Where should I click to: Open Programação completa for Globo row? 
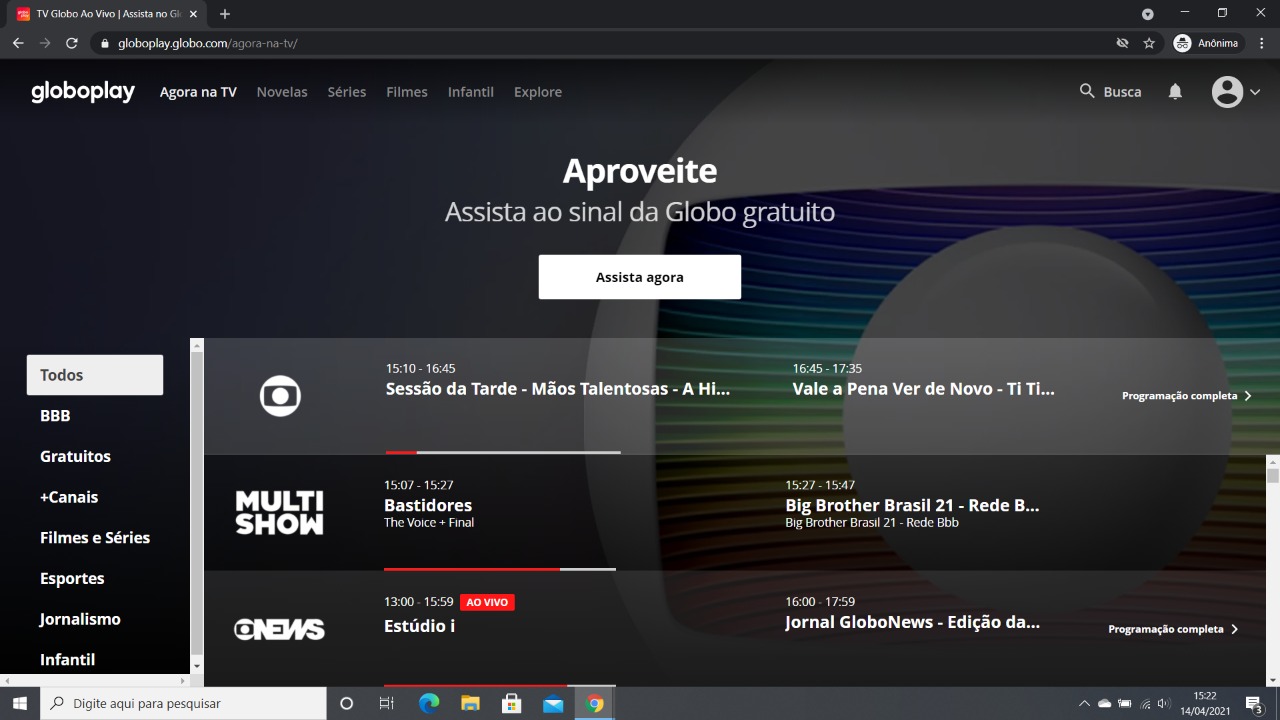tap(1187, 396)
